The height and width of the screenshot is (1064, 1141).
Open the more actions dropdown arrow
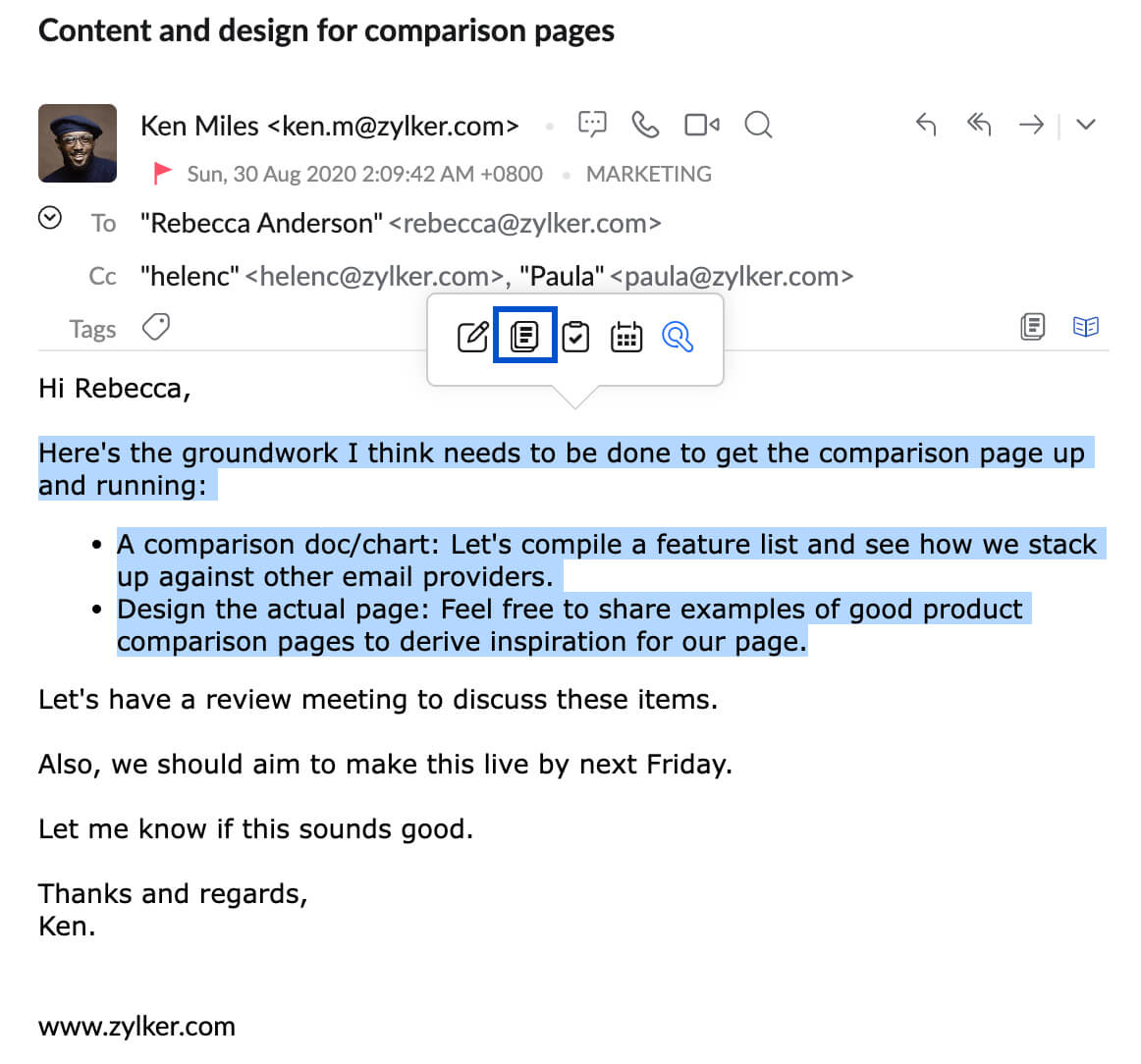[x=1085, y=125]
